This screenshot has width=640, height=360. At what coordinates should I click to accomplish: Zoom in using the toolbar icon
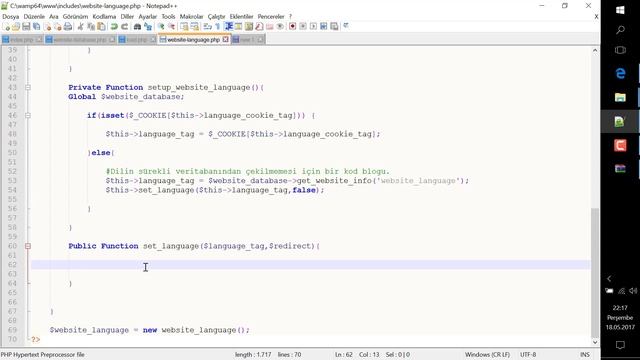pos(161,27)
